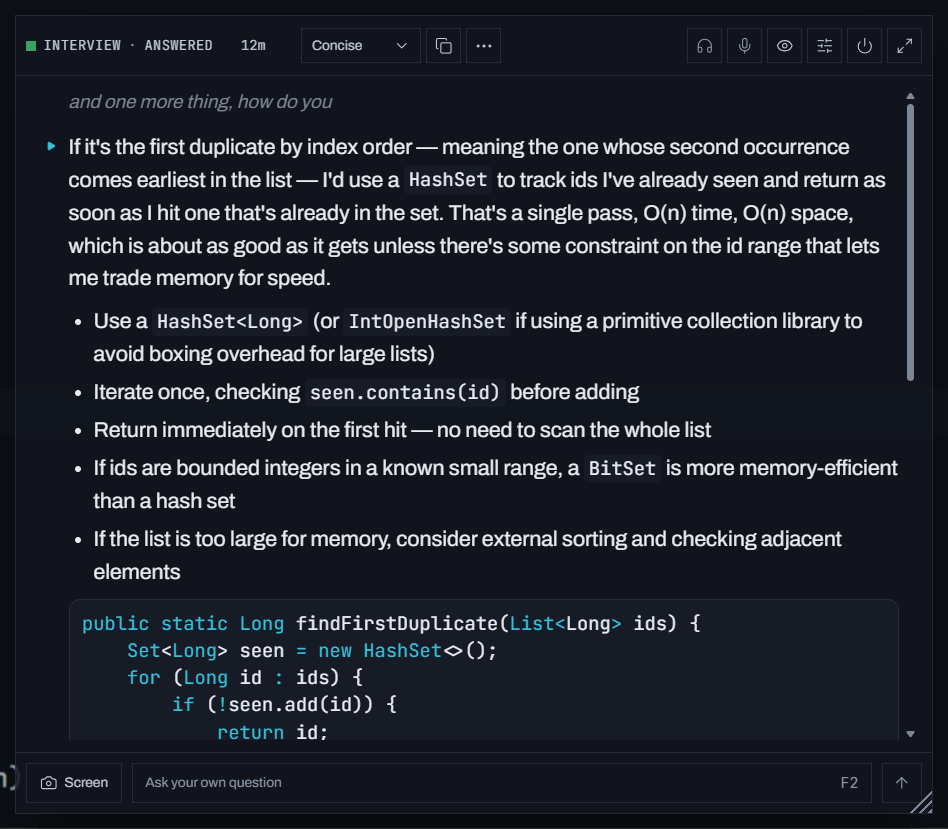This screenshot has width=948, height=829.
Task: Click the scrollbar down arrow
Action: (x=911, y=734)
